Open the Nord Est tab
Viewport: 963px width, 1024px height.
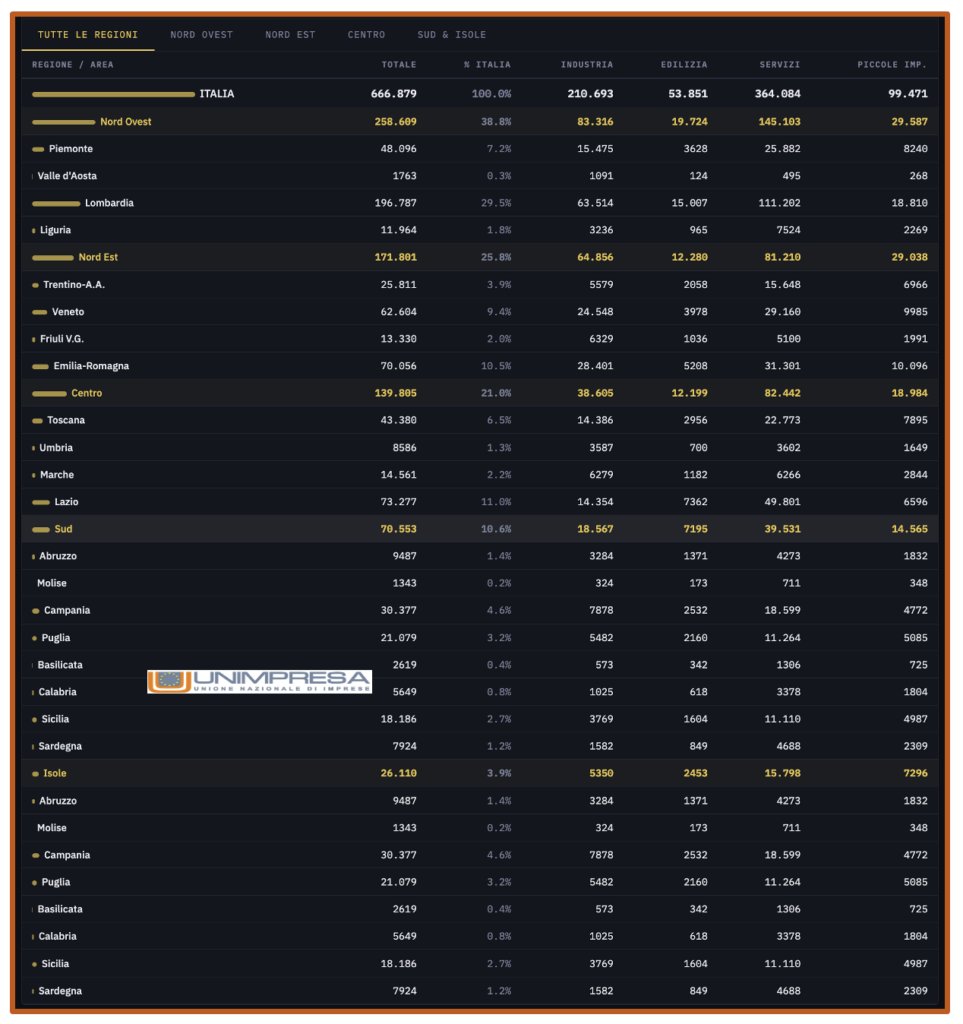click(290, 35)
